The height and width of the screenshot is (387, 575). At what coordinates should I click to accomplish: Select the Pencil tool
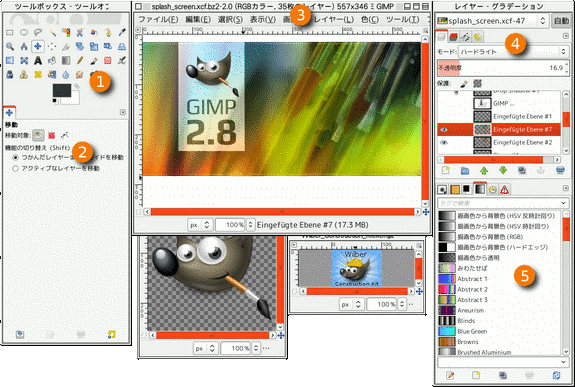point(80,61)
